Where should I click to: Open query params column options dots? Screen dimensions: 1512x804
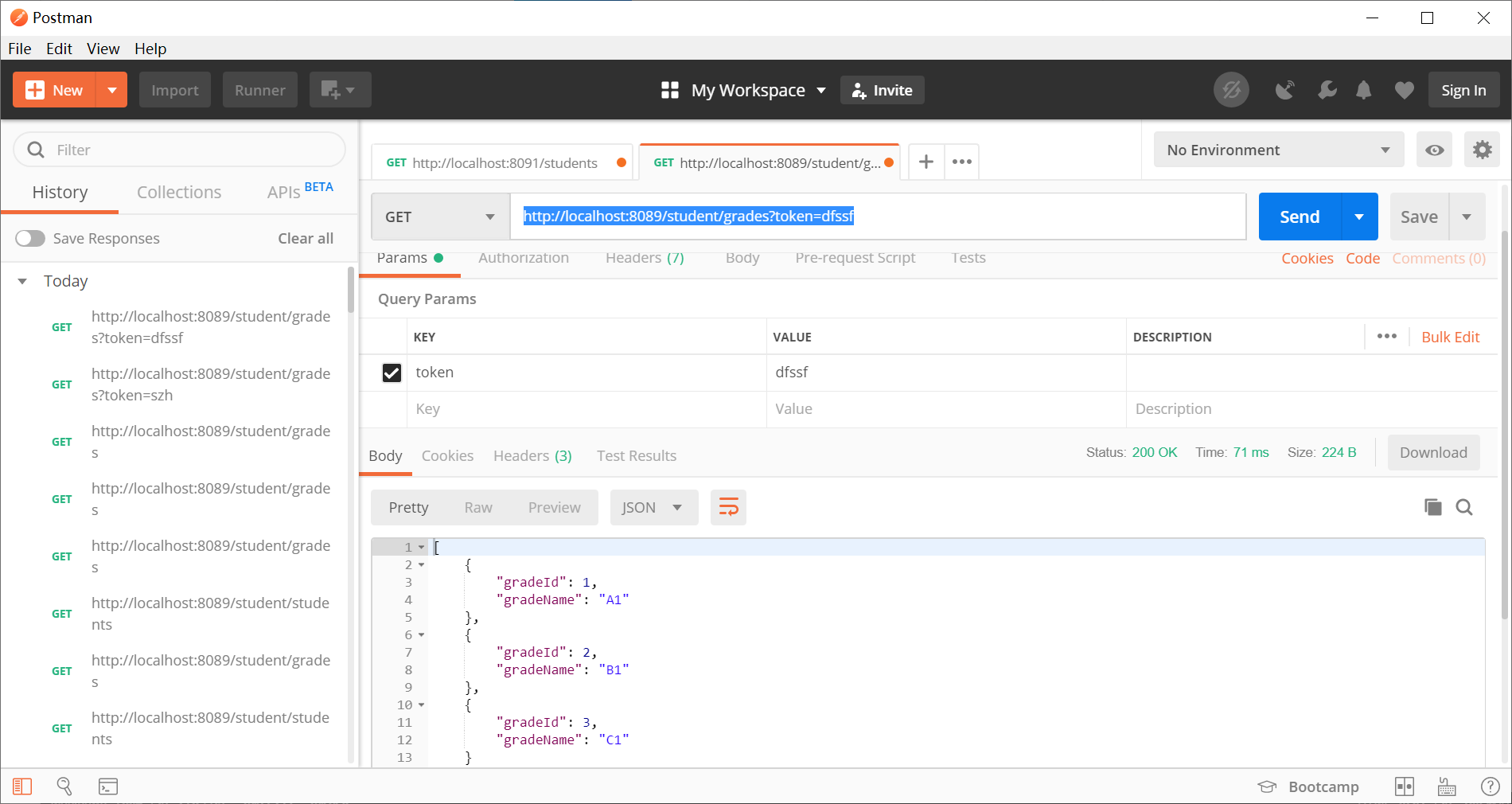[1387, 337]
